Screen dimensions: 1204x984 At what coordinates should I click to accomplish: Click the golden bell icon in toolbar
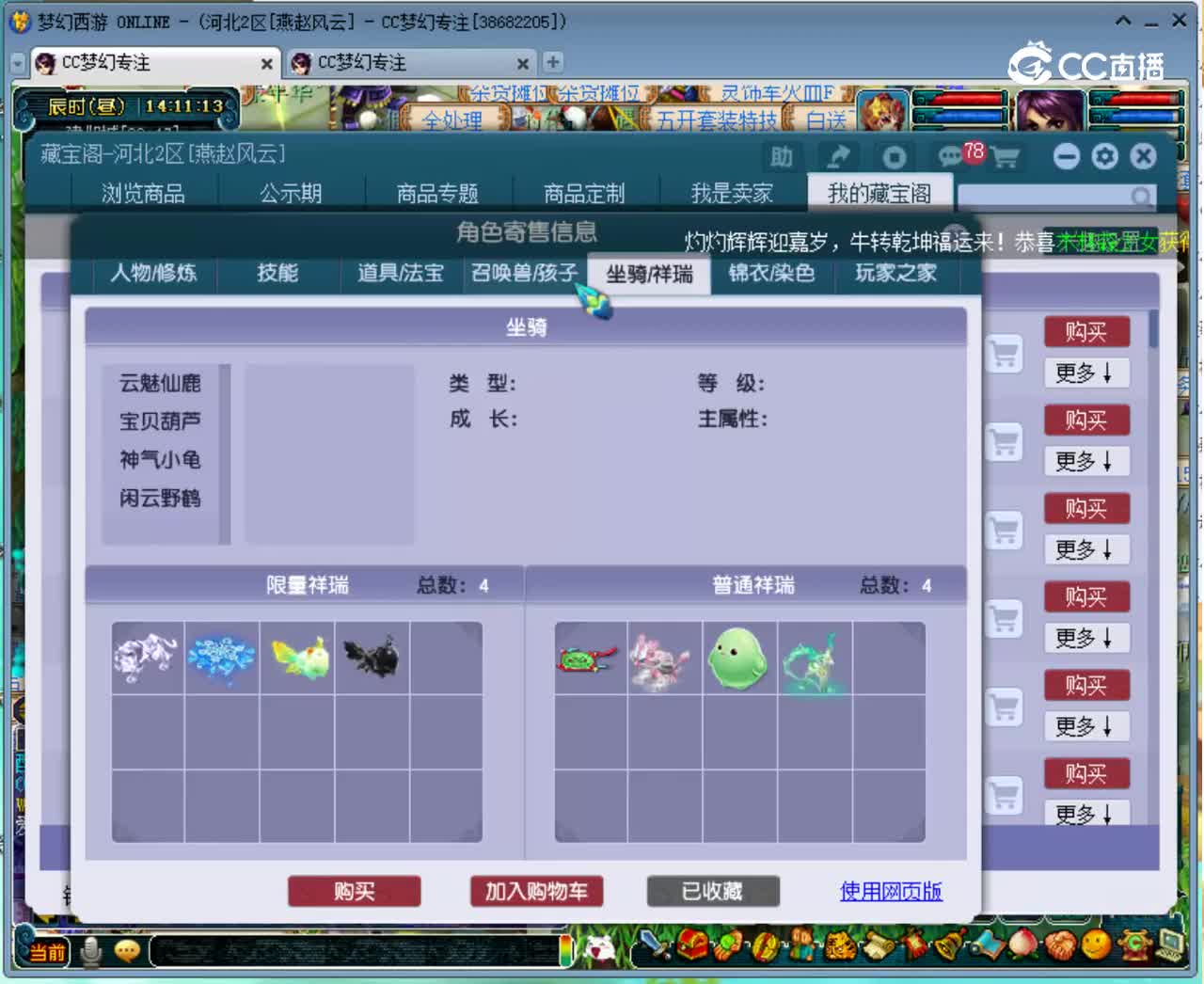point(951,944)
